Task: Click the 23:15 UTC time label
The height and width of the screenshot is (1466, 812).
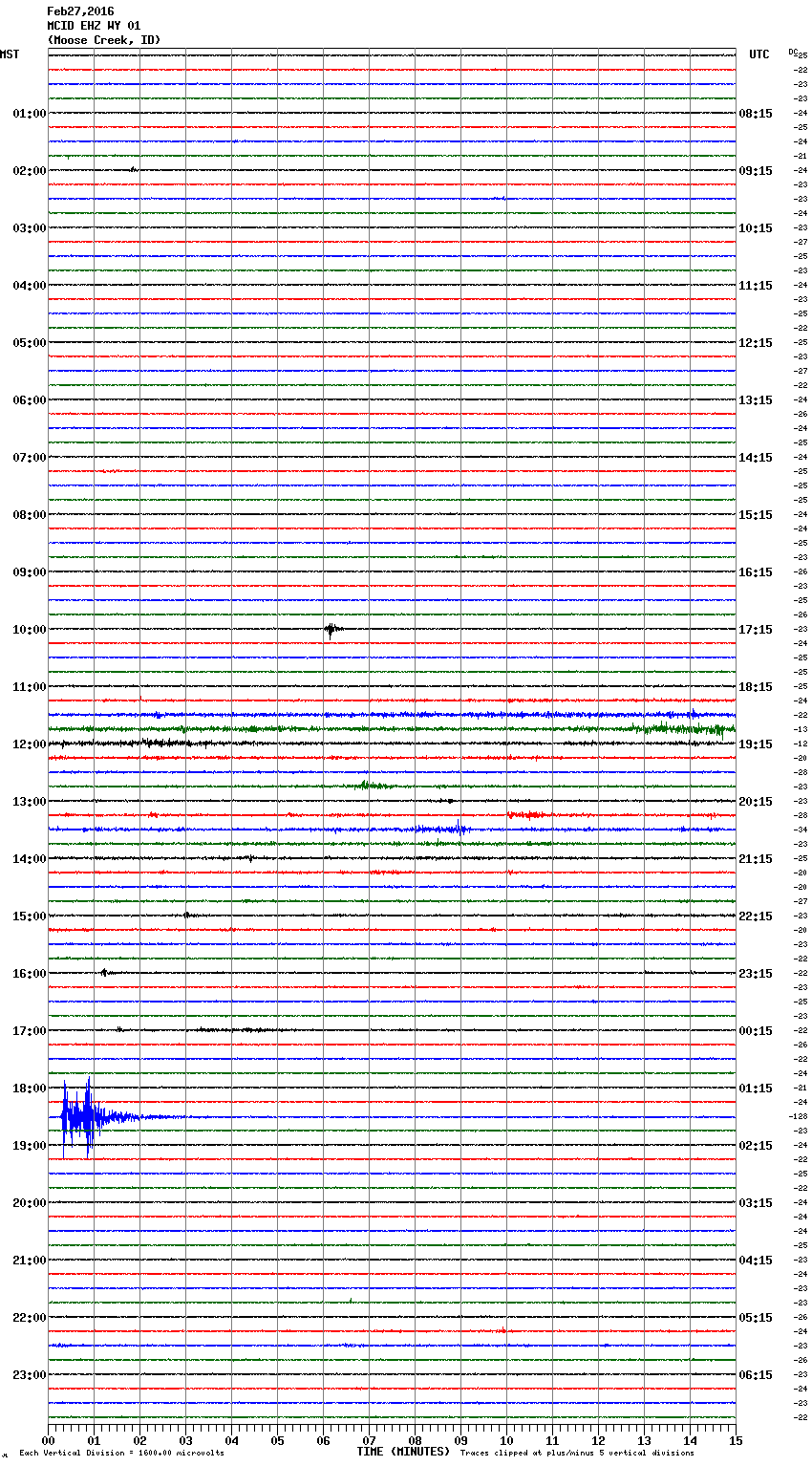Action: (756, 974)
